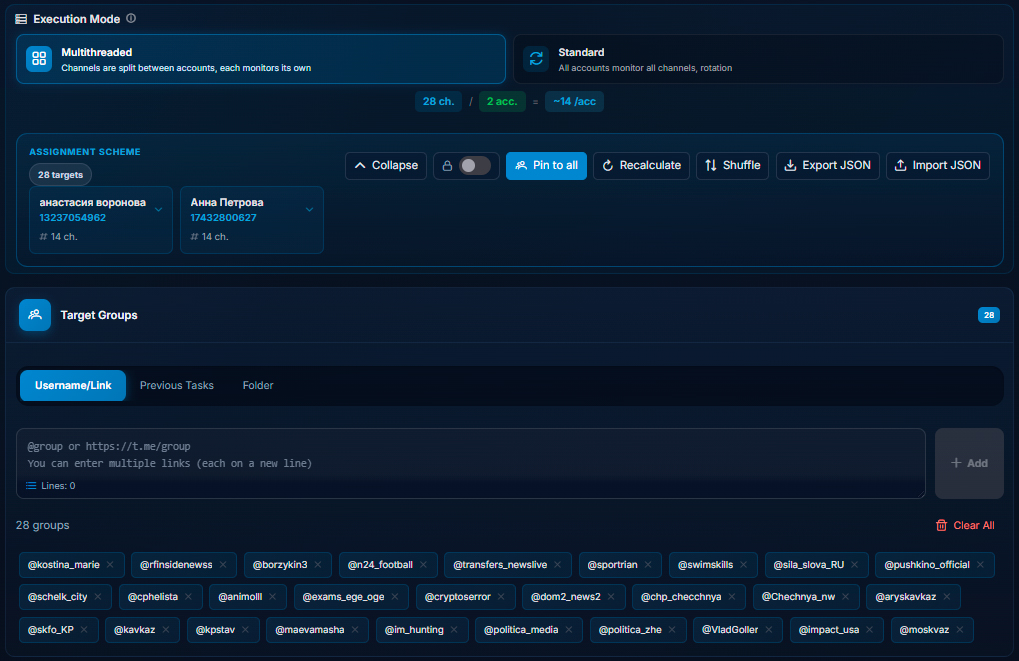
Task: Select the Multithreaded execution mode
Action: [x=261, y=59]
